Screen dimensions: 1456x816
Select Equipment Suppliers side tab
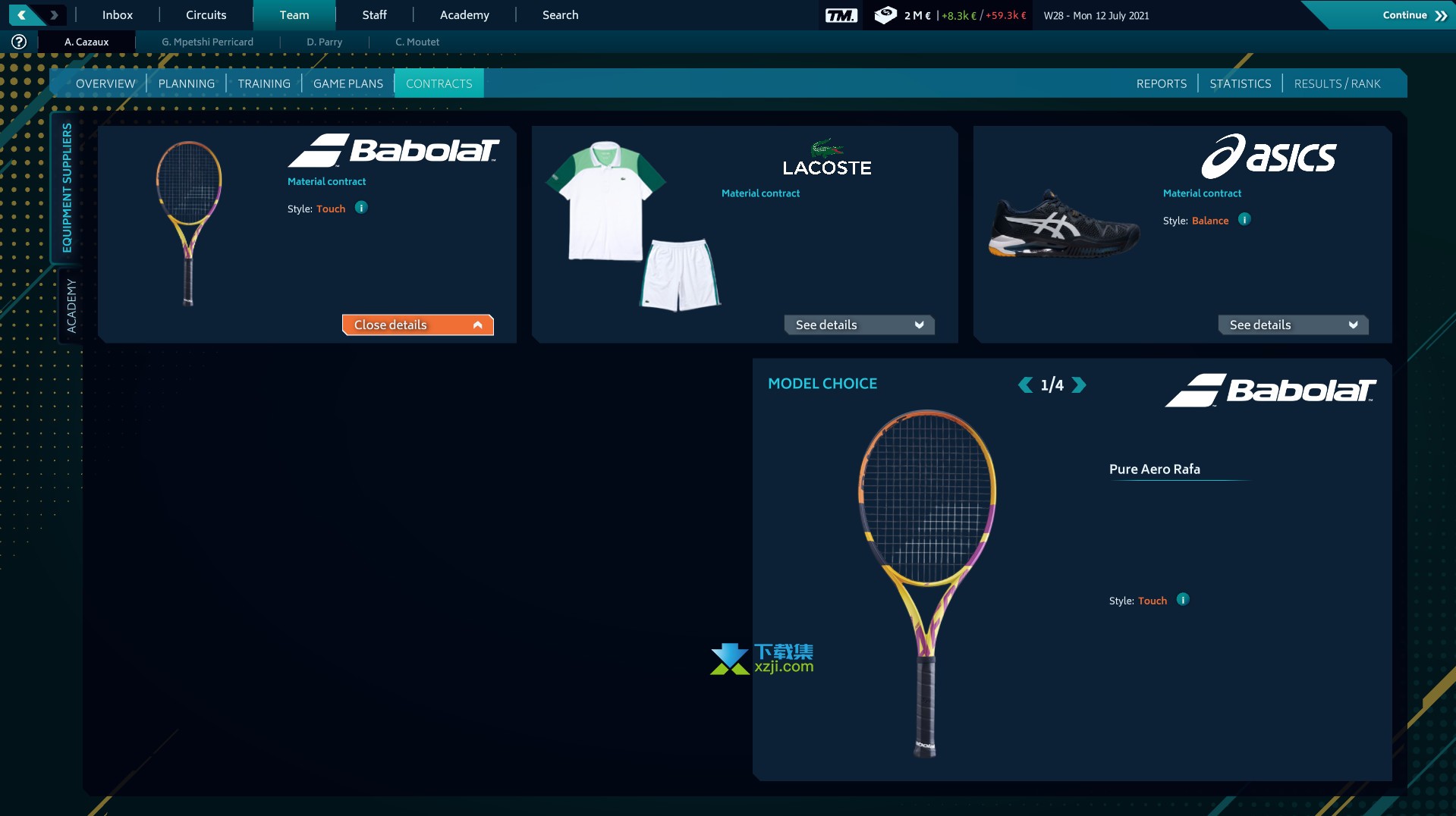click(67, 188)
